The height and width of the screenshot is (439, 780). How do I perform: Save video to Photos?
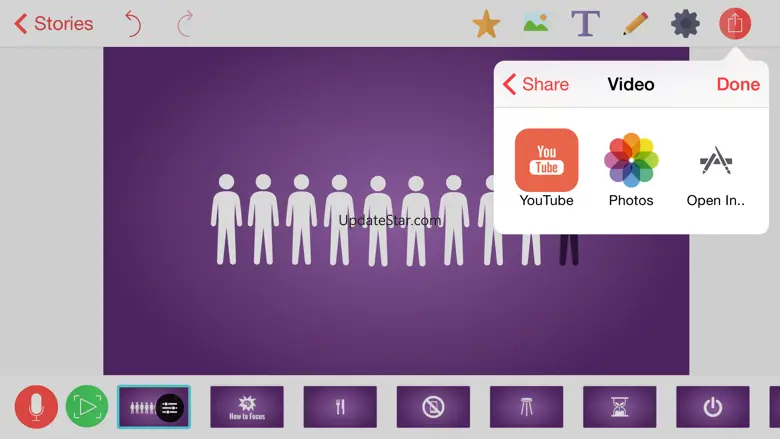(631, 169)
